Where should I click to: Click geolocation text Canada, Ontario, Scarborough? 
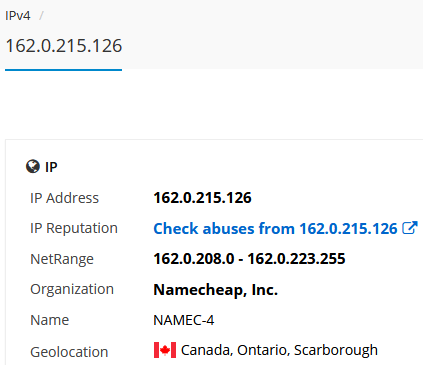pyautogui.click(x=279, y=350)
